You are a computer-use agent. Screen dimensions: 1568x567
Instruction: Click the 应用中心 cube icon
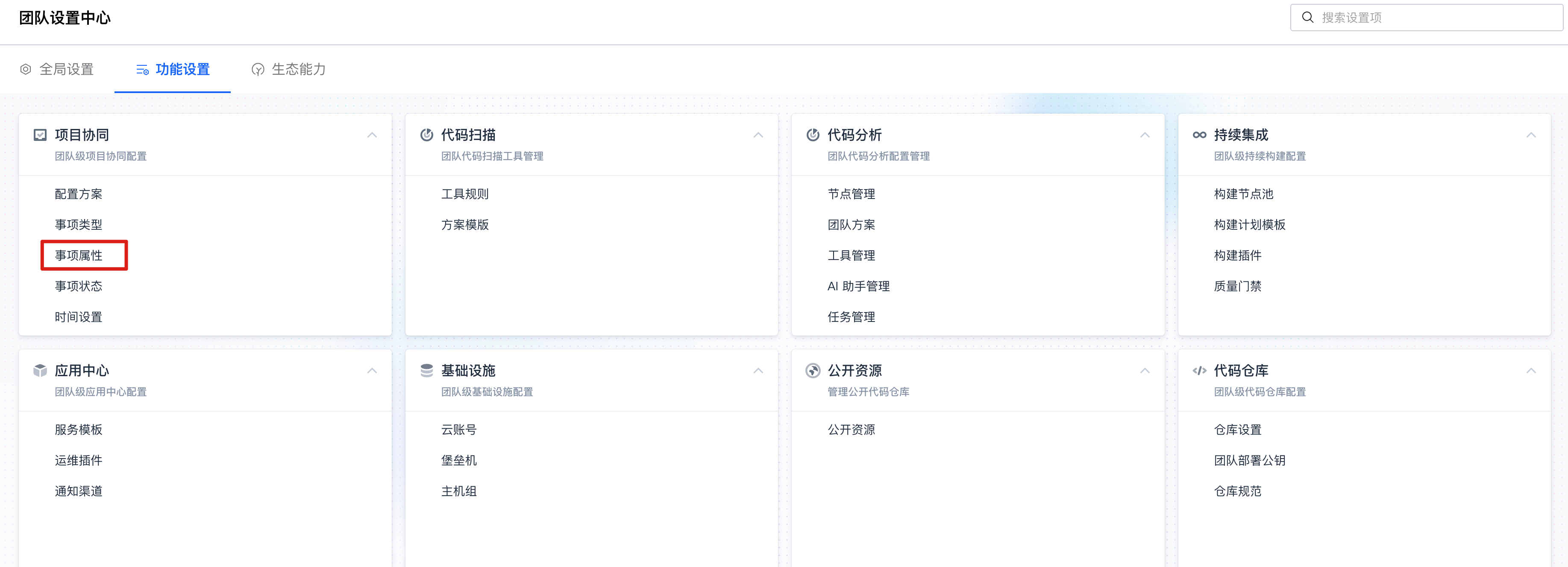click(x=40, y=371)
